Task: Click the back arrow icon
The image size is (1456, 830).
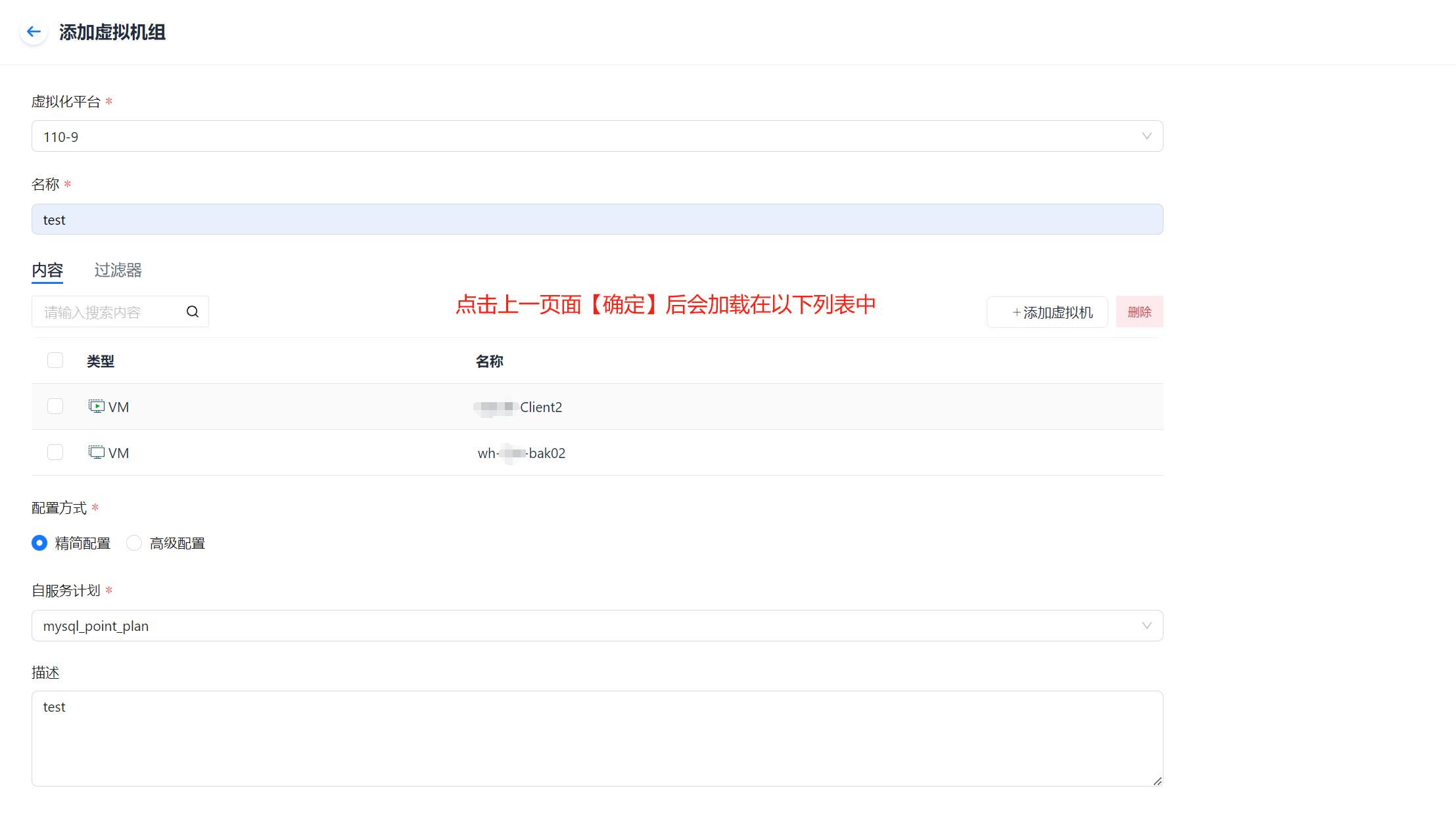Action: pos(34,32)
